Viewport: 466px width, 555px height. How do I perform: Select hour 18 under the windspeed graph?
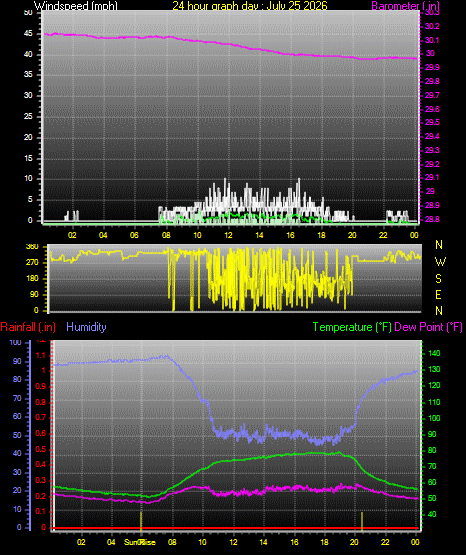tap(321, 235)
